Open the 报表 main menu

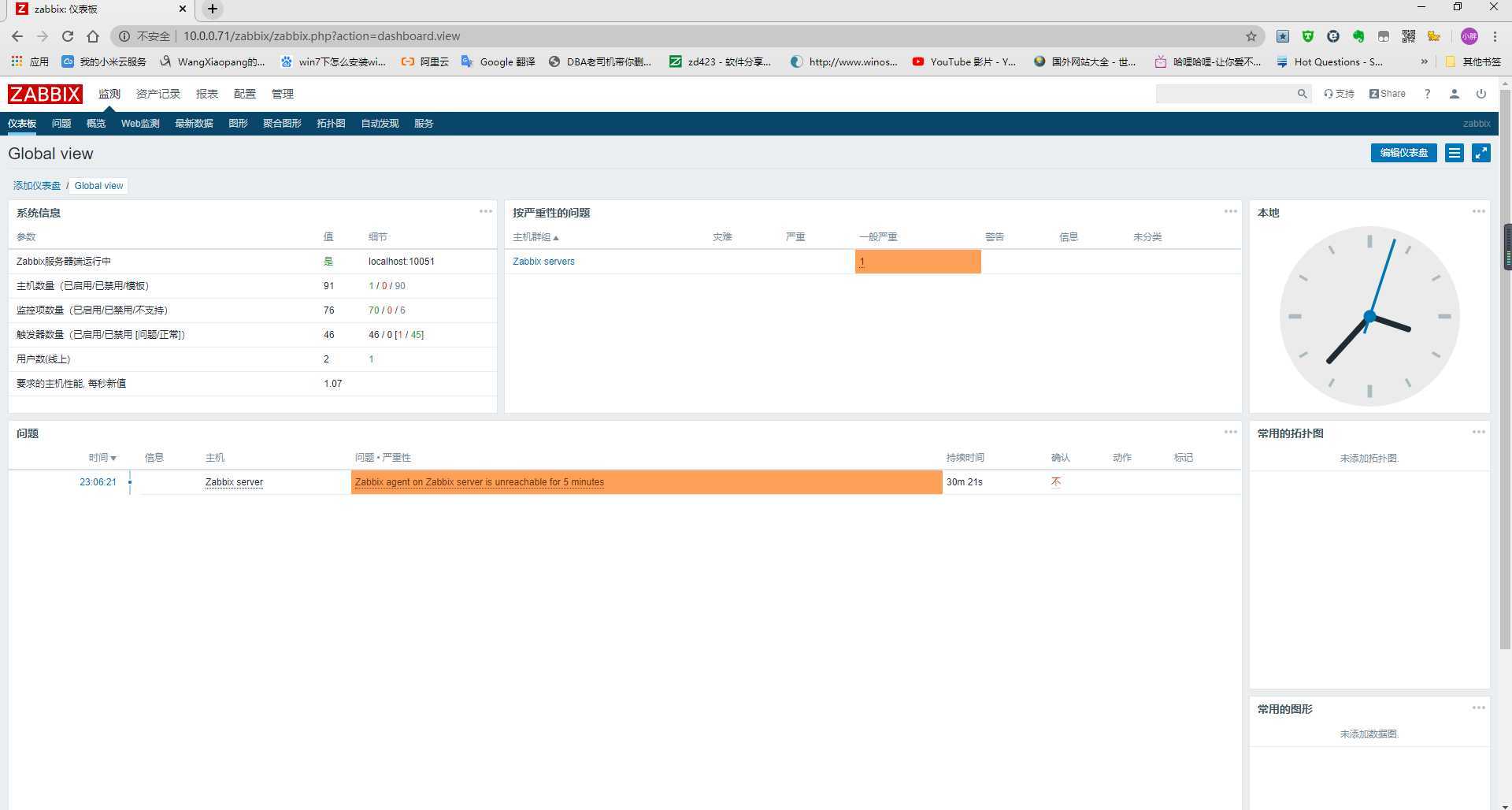207,94
